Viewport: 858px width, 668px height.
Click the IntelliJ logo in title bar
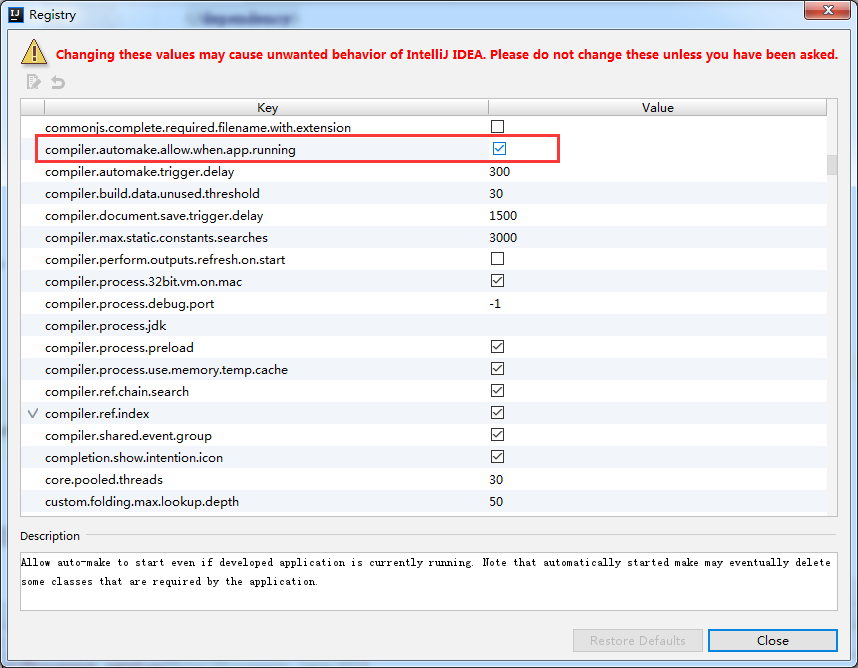(x=16, y=15)
